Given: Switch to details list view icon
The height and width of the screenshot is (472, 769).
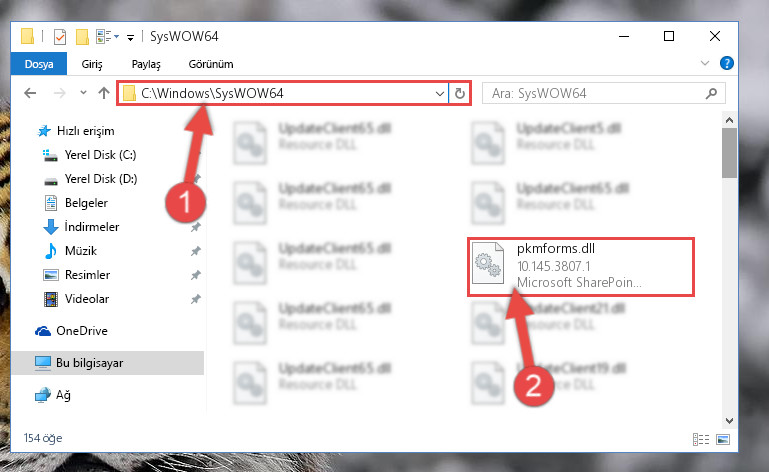Looking at the screenshot, I should pyautogui.click(x=701, y=439).
